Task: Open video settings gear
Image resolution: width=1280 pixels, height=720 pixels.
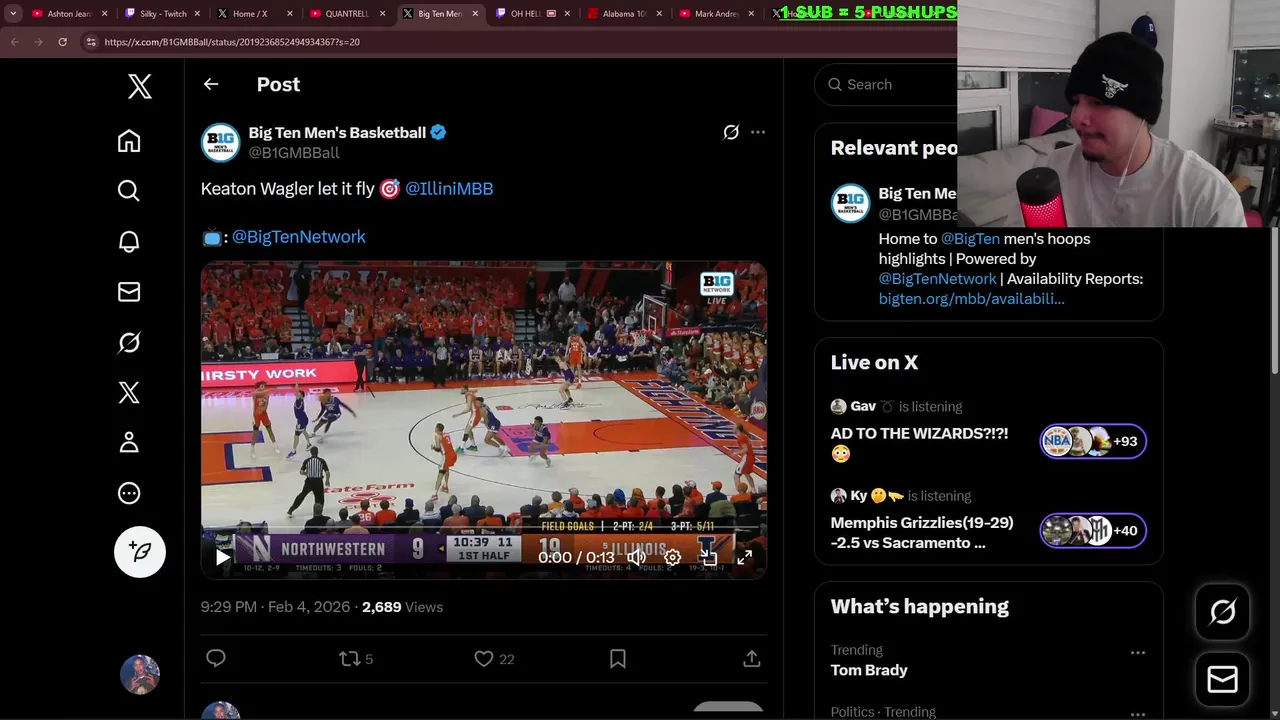Action: pos(673,557)
